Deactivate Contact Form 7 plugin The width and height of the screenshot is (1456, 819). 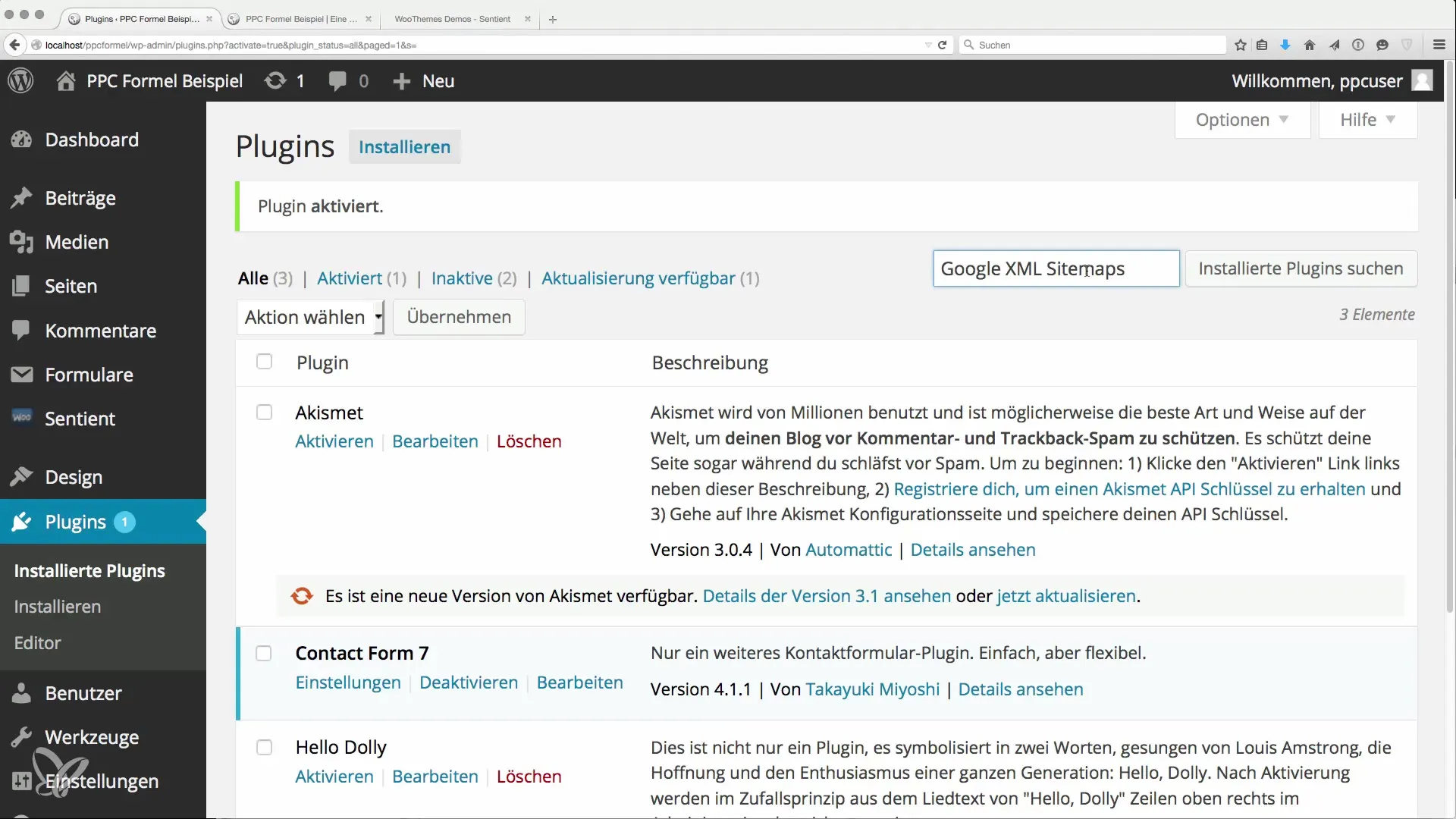point(469,682)
